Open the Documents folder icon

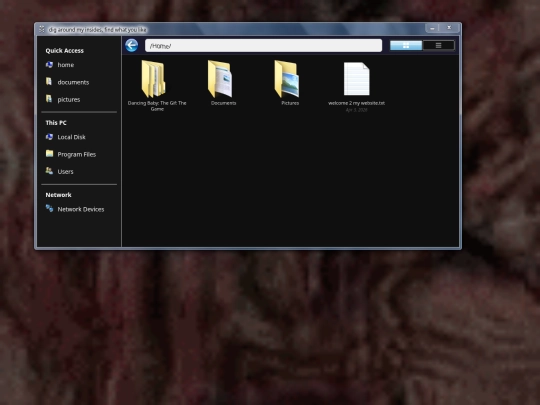pyautogui.click(x=220, y=79)
